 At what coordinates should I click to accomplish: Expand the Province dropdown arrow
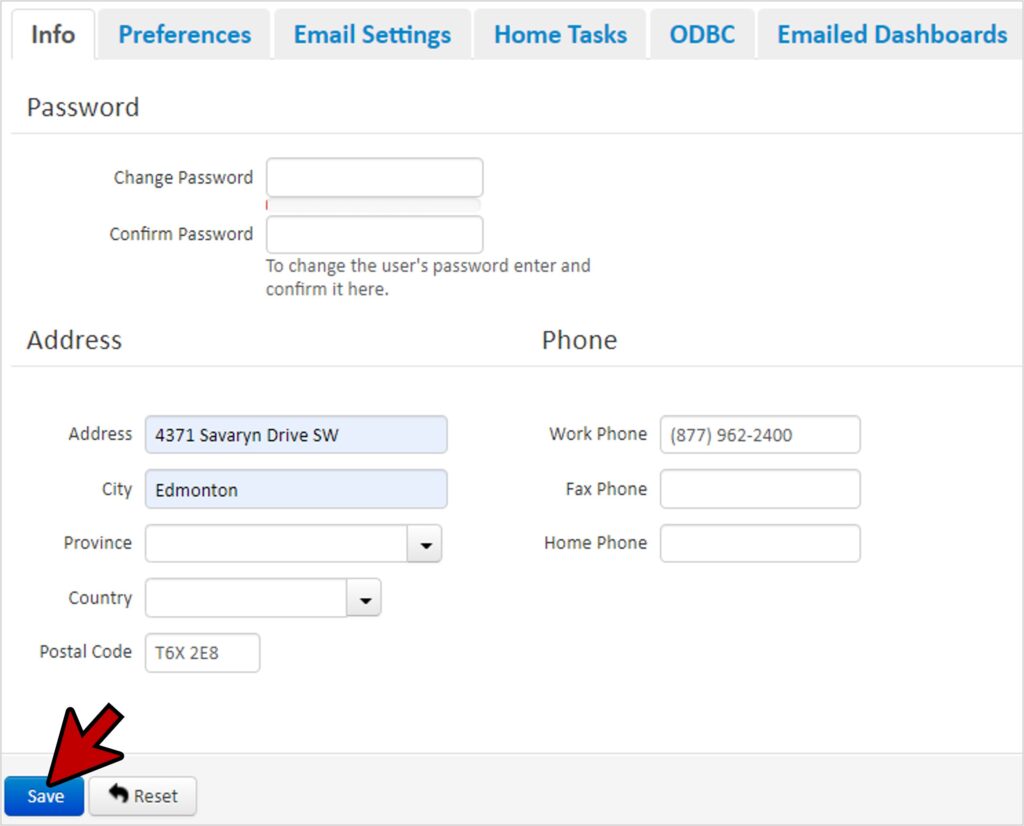coord(424,544)
